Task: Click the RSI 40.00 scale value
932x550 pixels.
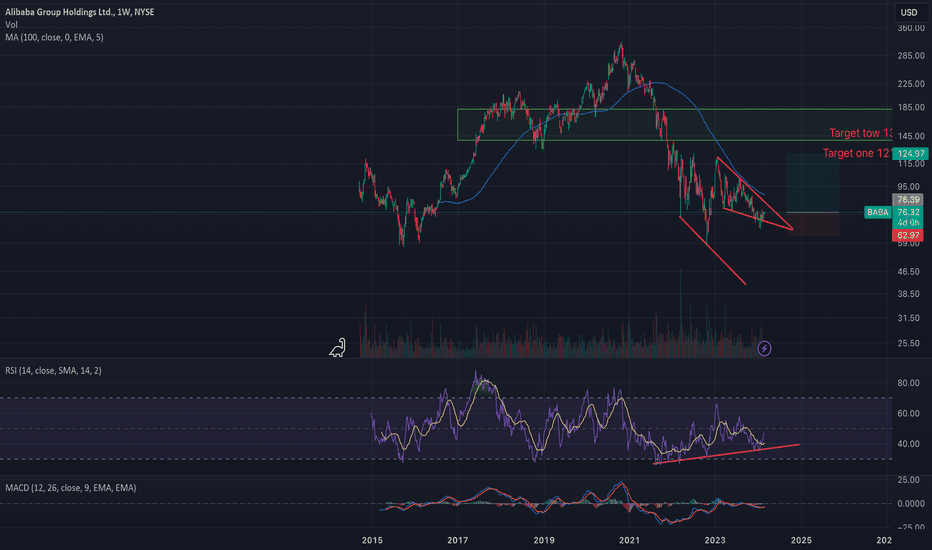Action: tap(909, 444)
